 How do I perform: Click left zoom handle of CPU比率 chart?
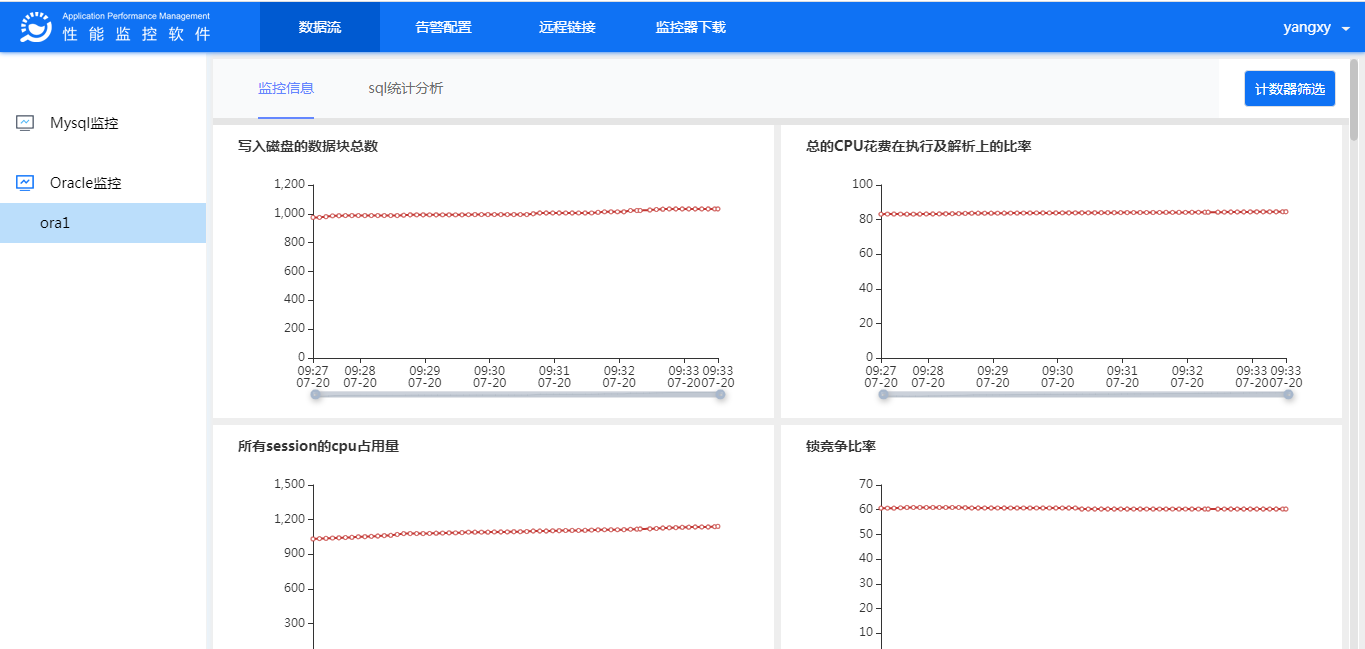(x=884, y=395)
